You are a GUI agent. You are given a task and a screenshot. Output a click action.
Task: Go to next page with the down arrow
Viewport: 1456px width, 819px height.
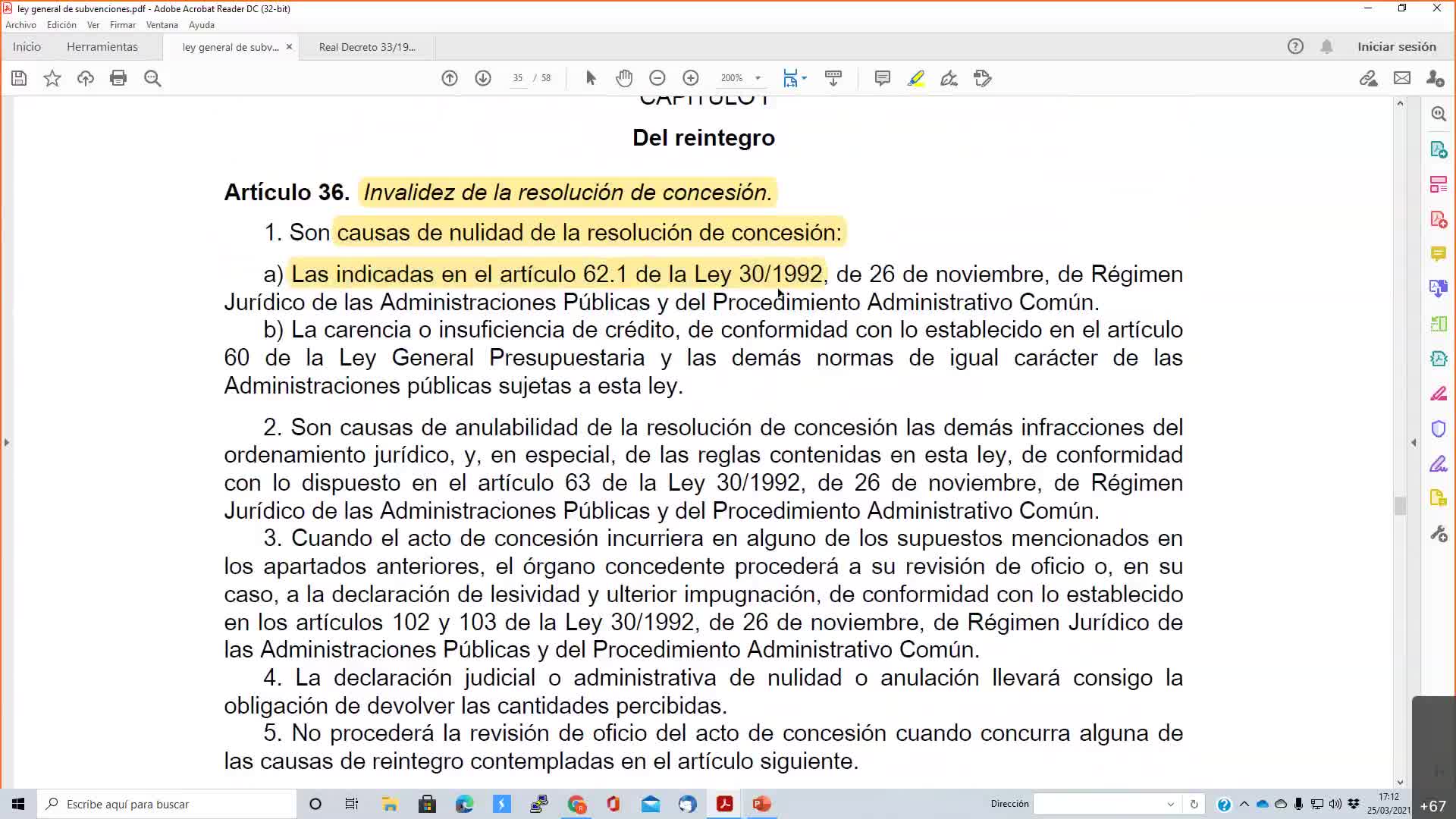(x=483, y=78)
